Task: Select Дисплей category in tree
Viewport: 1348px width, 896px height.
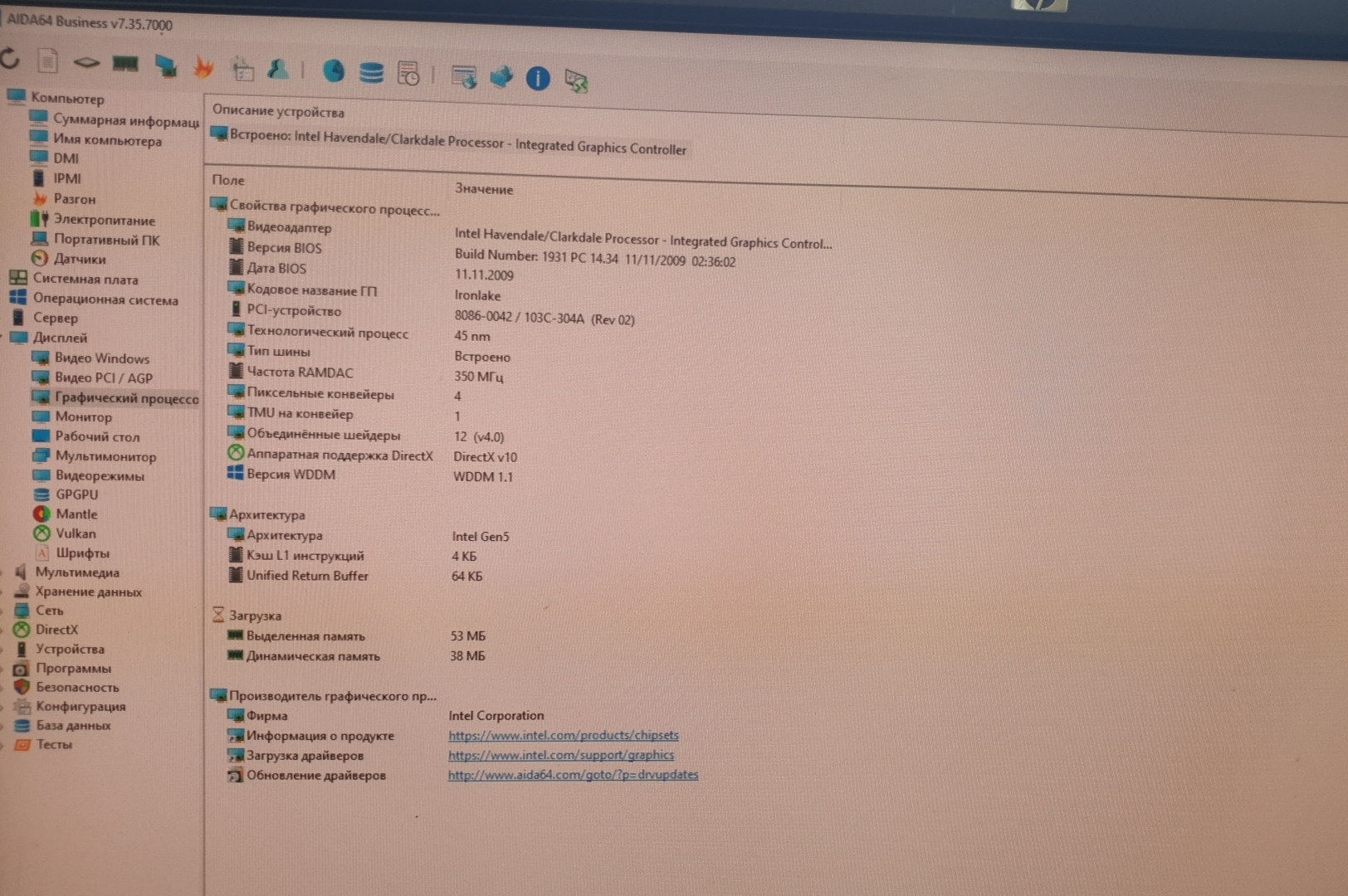Action: [48, 338]
